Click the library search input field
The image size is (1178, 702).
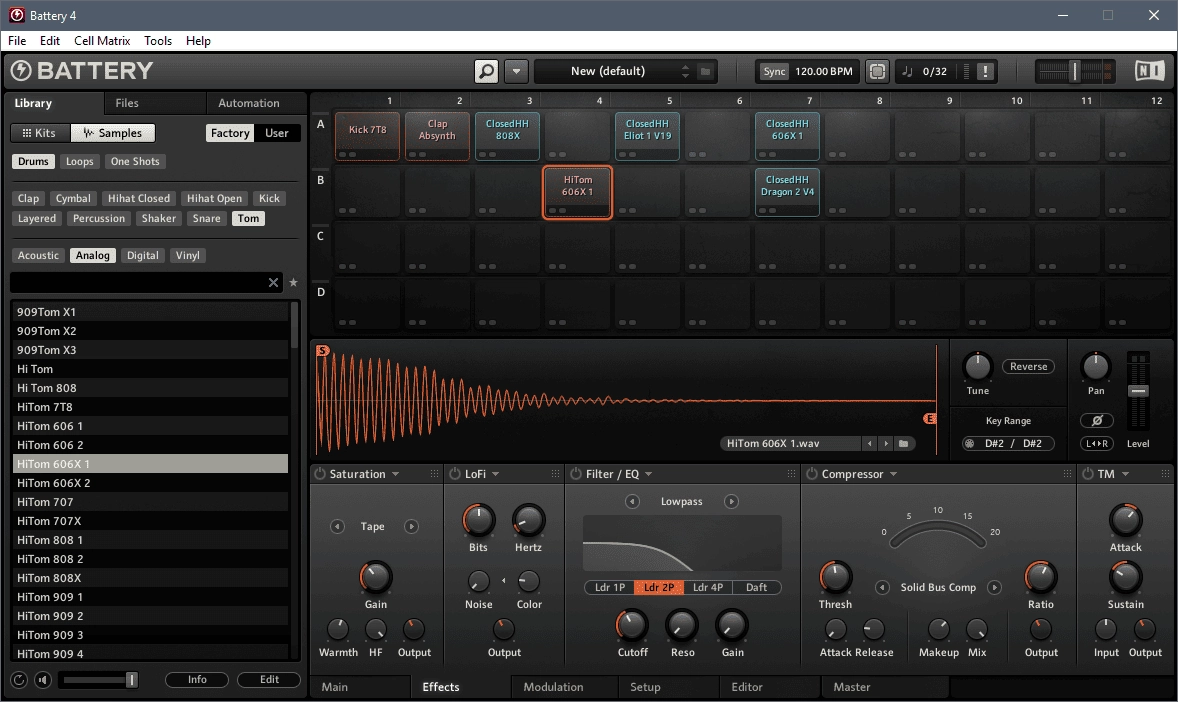140,283
